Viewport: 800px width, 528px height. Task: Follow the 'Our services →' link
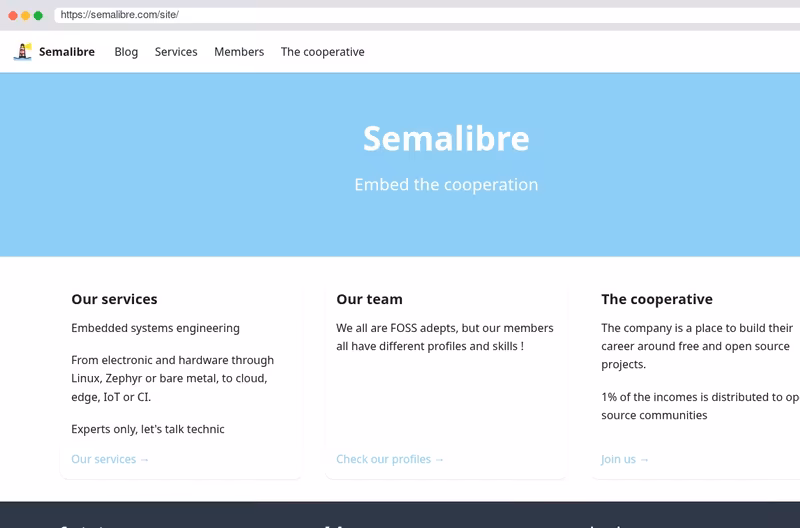point(110,459)
